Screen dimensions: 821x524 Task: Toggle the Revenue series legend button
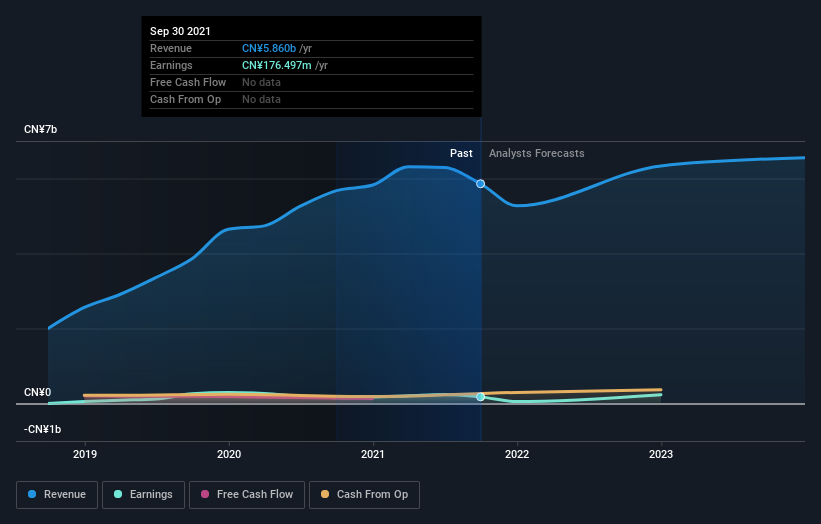pos(57,495)
